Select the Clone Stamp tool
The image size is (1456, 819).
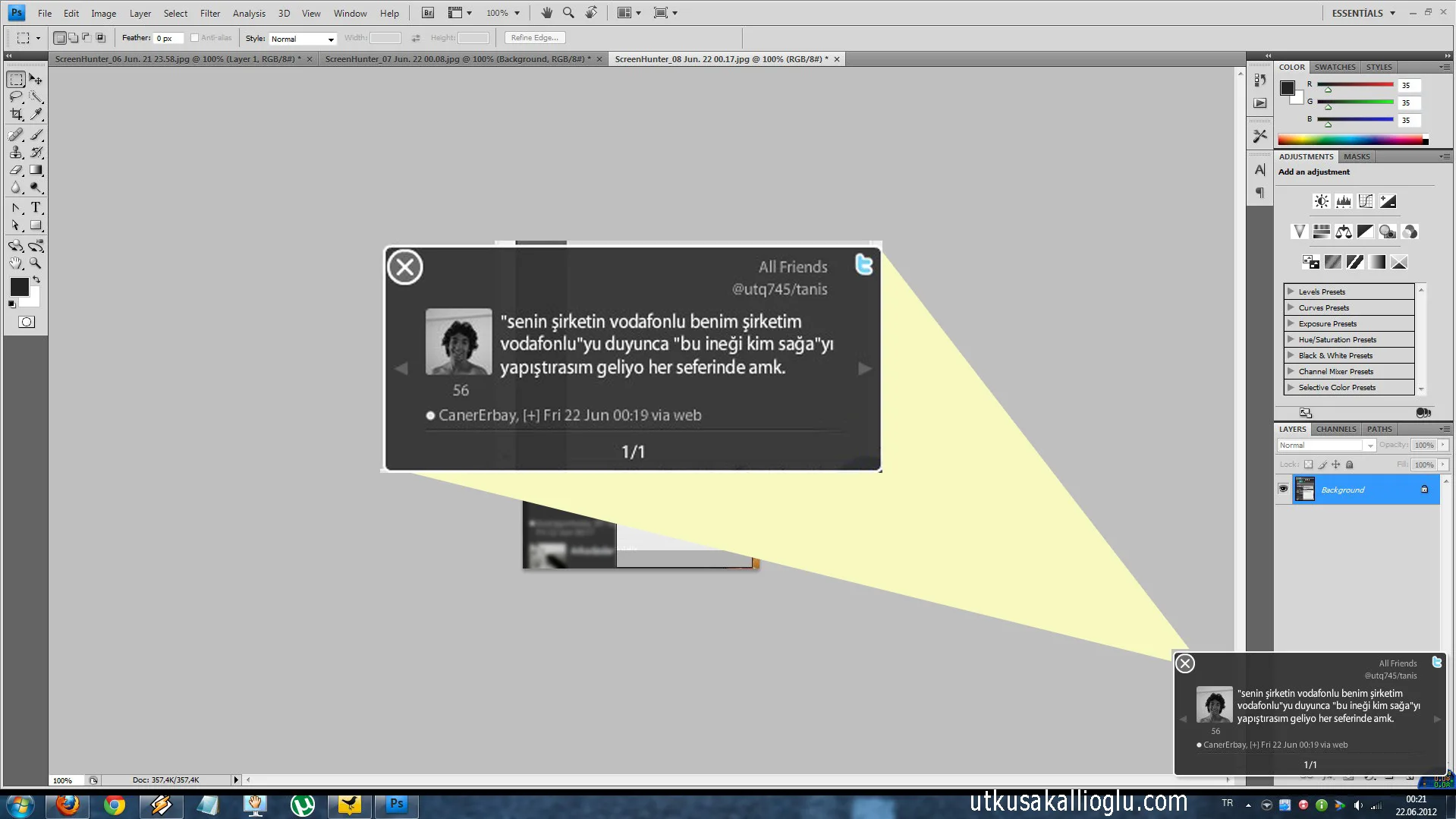point(16,153)
